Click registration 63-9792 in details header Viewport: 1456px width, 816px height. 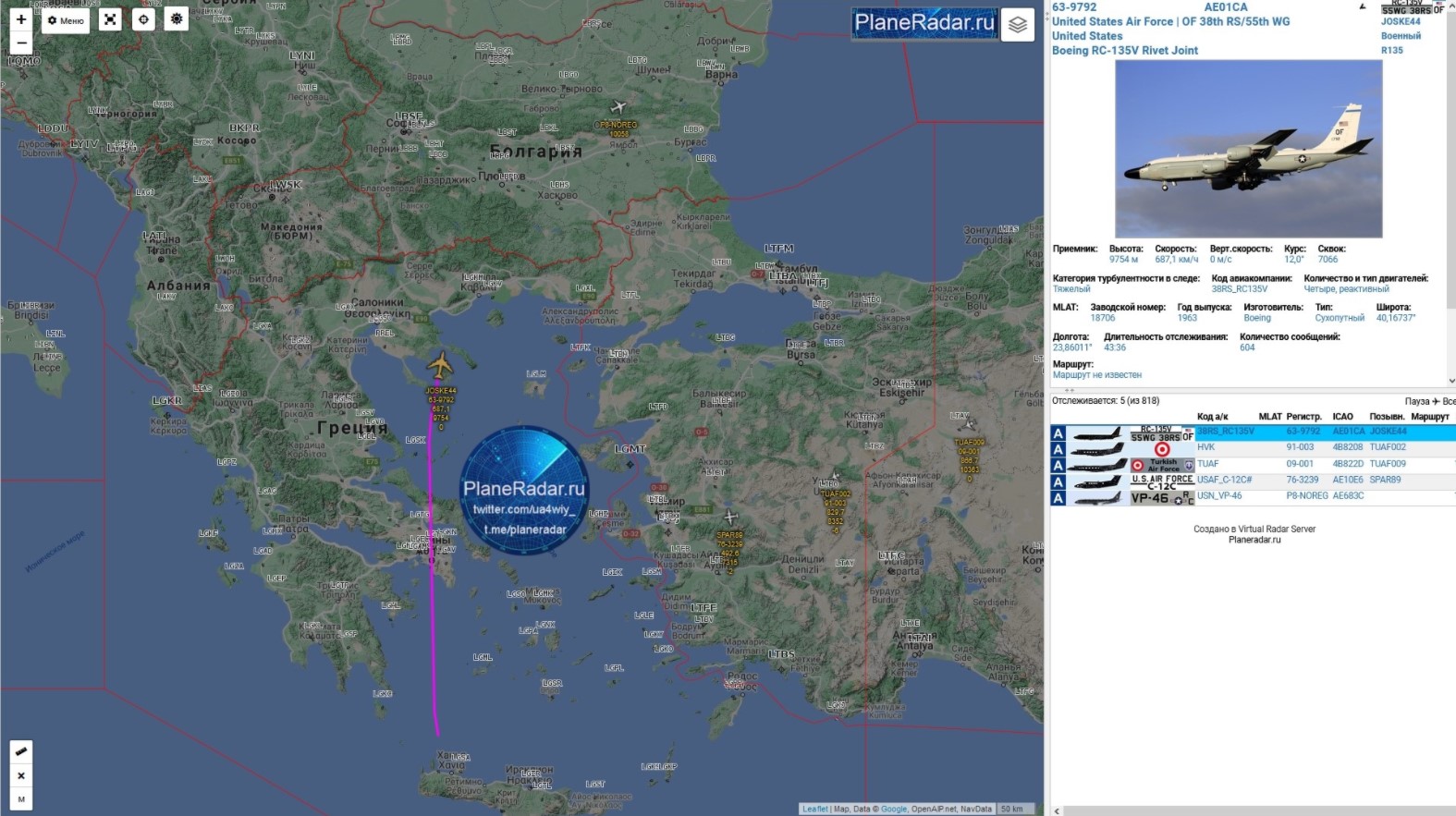1074,7
